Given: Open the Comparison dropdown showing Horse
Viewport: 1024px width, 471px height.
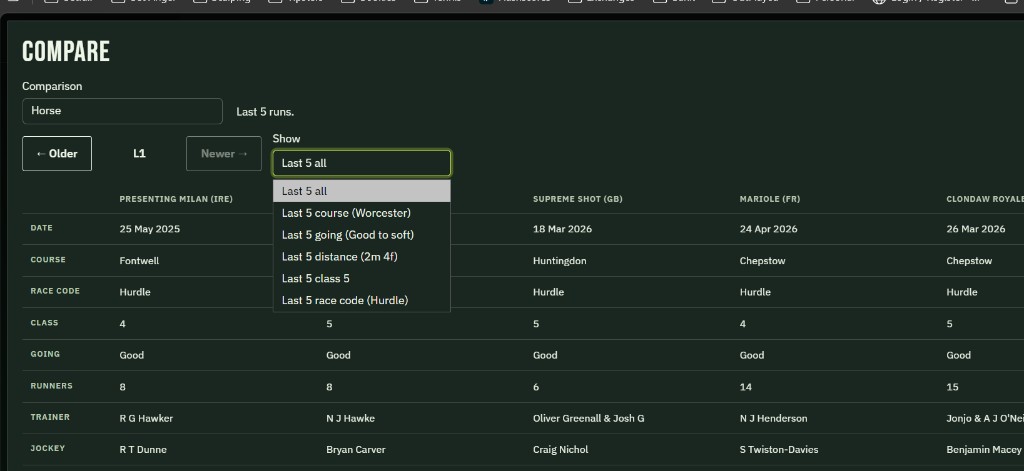Looking at the screenshot, I should [122, 111].
